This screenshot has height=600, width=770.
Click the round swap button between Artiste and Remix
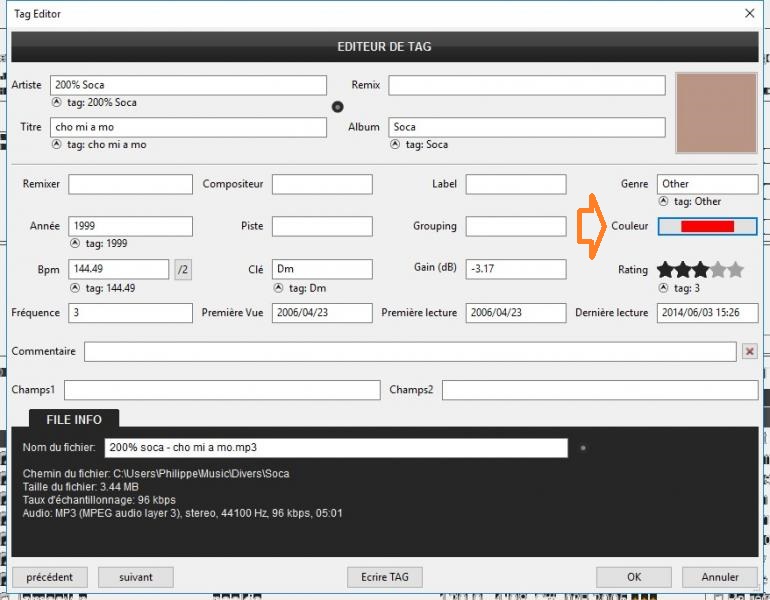coord(337,106)
